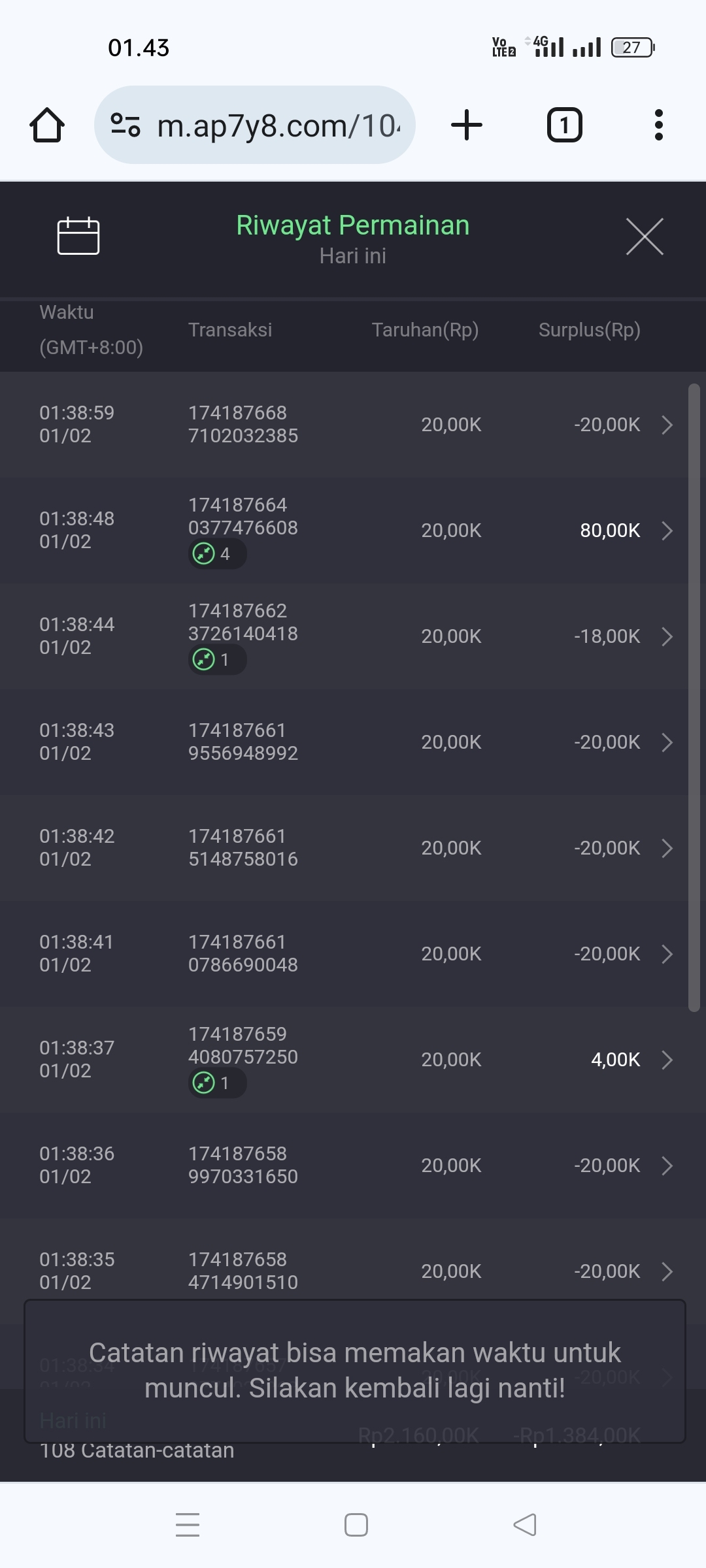Screen dimensions: 706x1568
Task: Expand the 80,00K surplus transaction
Action: (x=667, y=531)
